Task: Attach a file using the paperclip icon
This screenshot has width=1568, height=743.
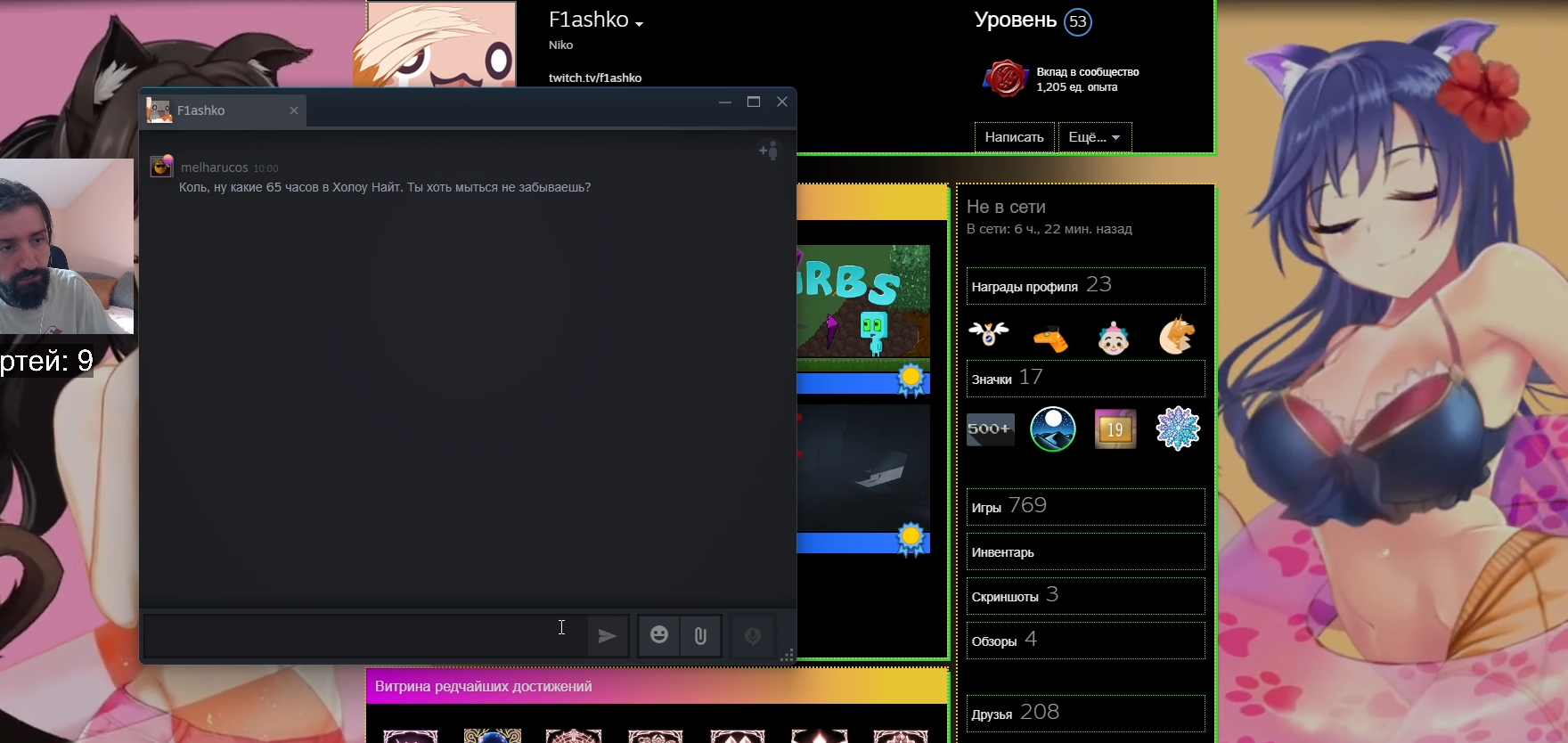Action: click(x=700, y=636)
